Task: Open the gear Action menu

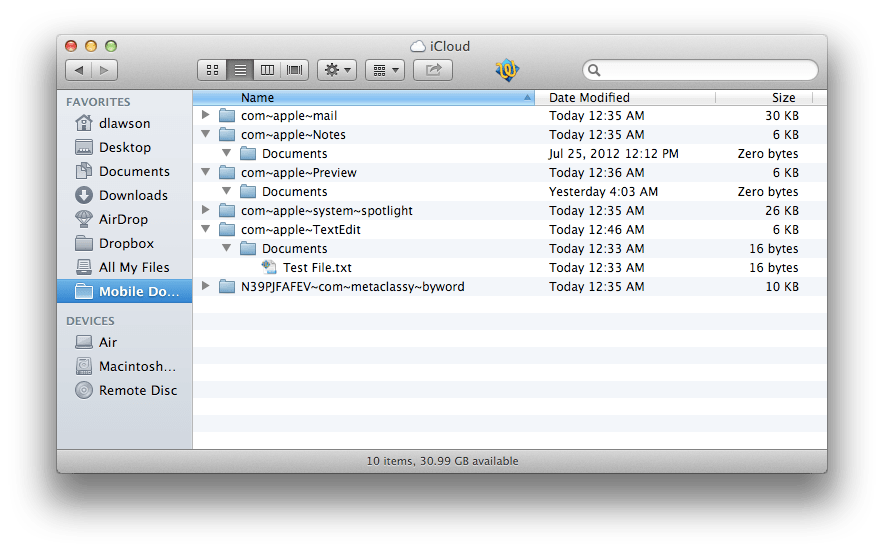Action: [x=337, y=70]
